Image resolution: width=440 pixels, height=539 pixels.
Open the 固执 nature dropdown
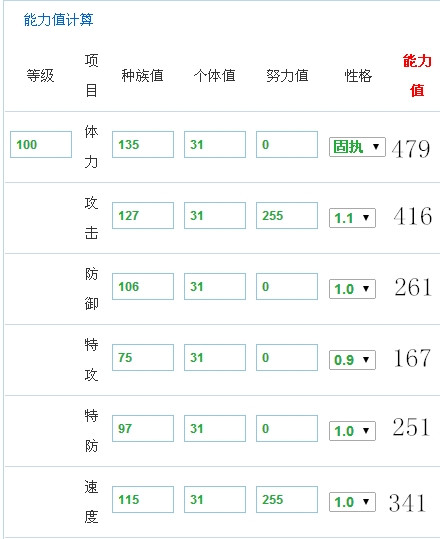[357, 147]
